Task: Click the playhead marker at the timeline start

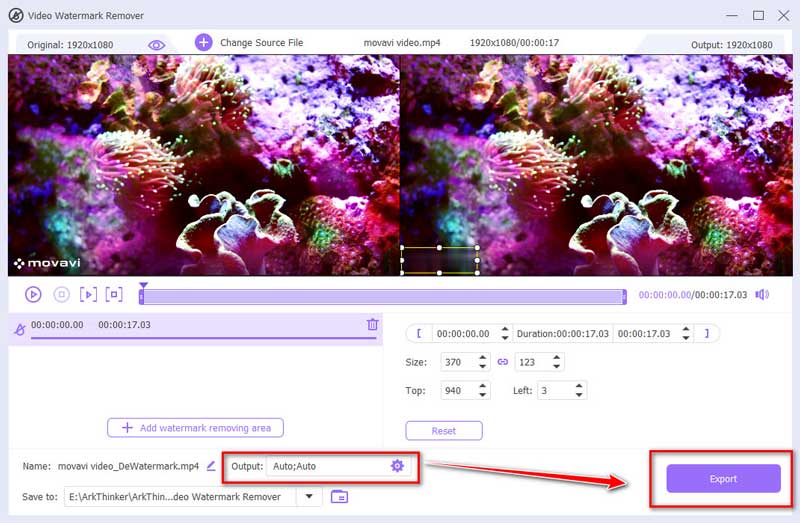Action: (x=143, y=286)
